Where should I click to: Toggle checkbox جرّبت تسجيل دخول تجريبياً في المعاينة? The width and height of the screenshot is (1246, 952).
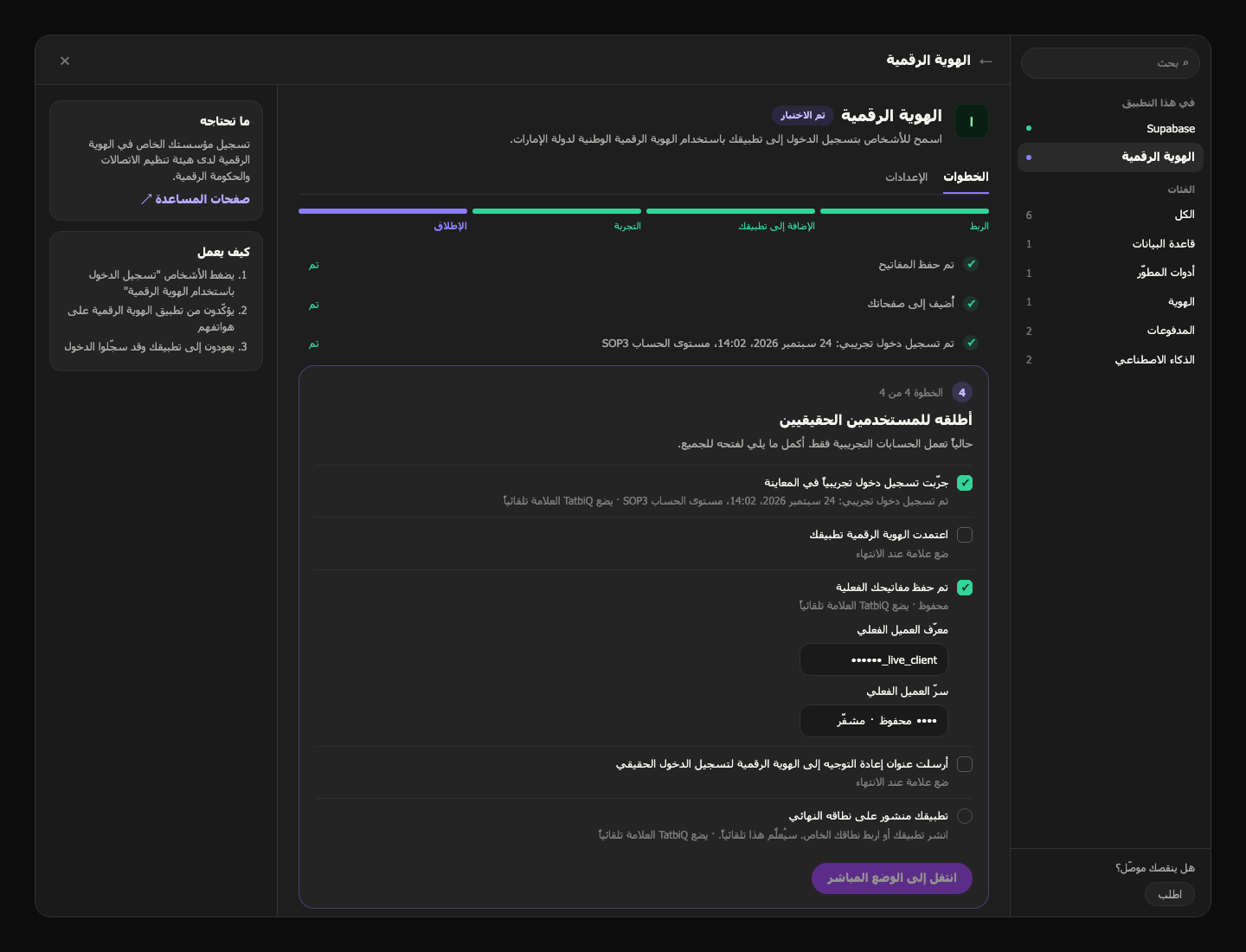pyautogui.click(x=965, y=483)
